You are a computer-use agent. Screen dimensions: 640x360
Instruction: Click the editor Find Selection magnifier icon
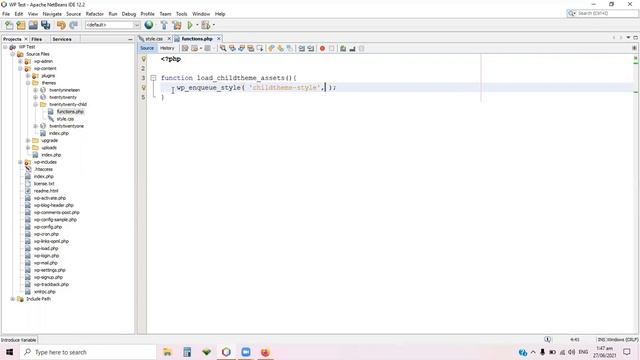(x=223, y=49)
